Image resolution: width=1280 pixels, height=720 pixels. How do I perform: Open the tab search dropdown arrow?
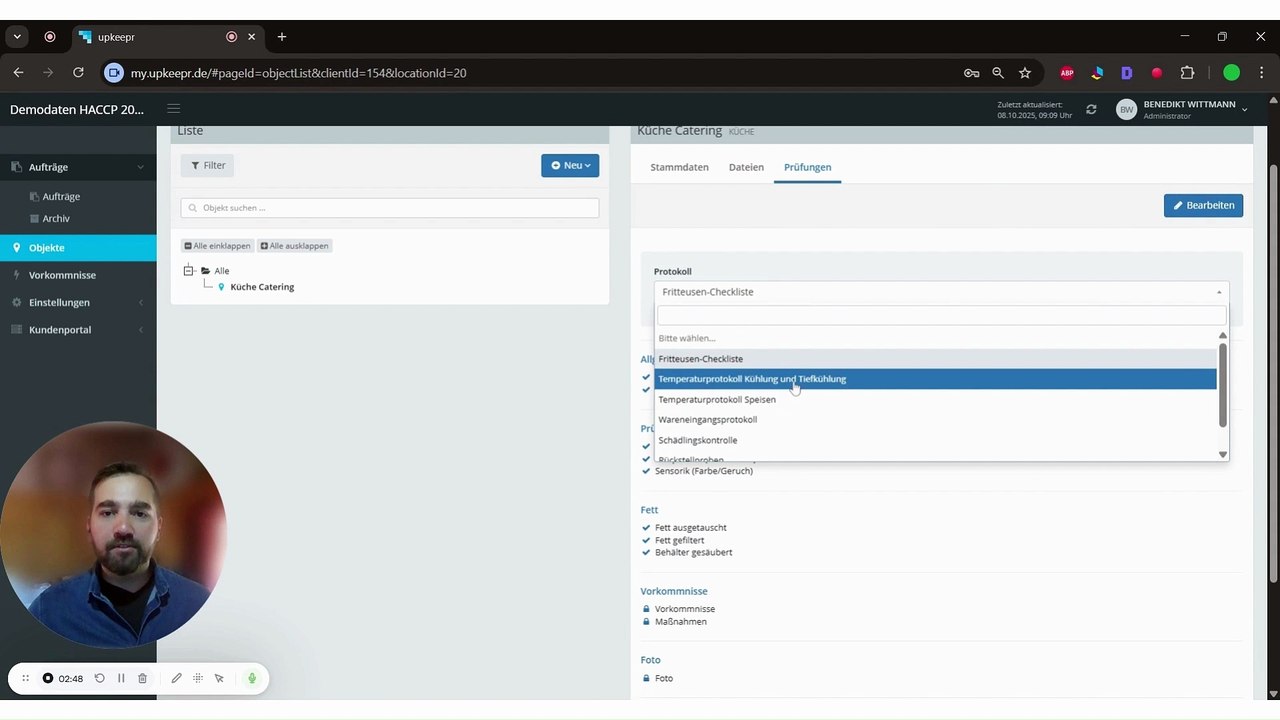coord(17,37)
